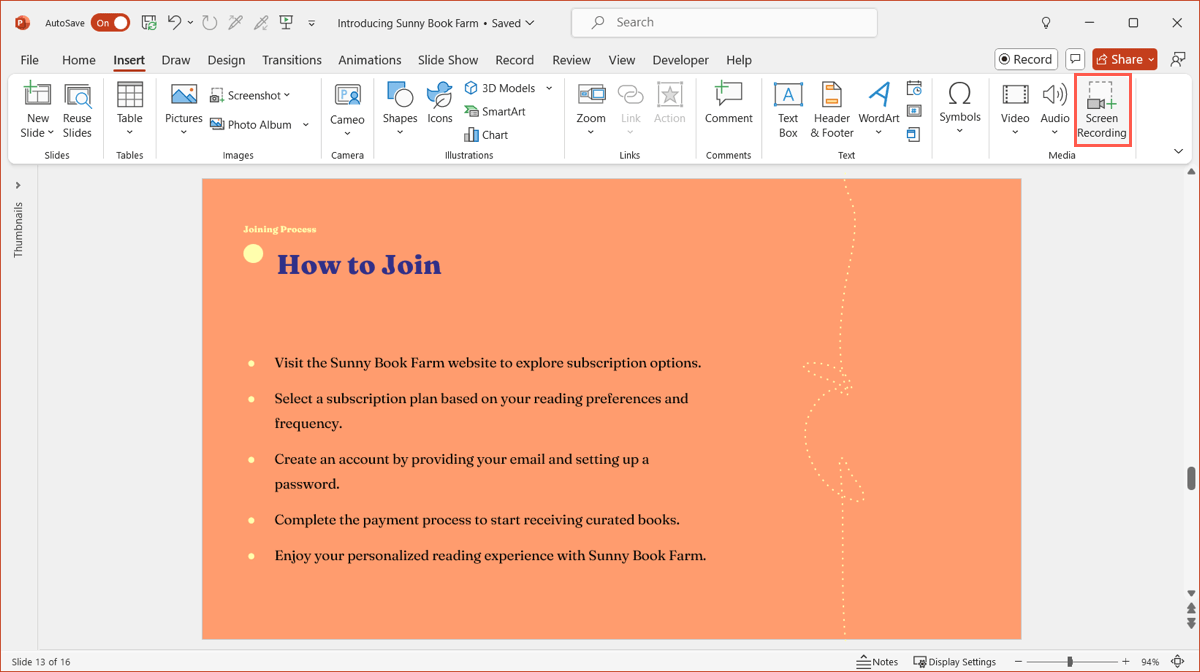Screen dimensions: 1200x672
Task: Switch to the Draw tab
Action: click(x=176, y=60)
